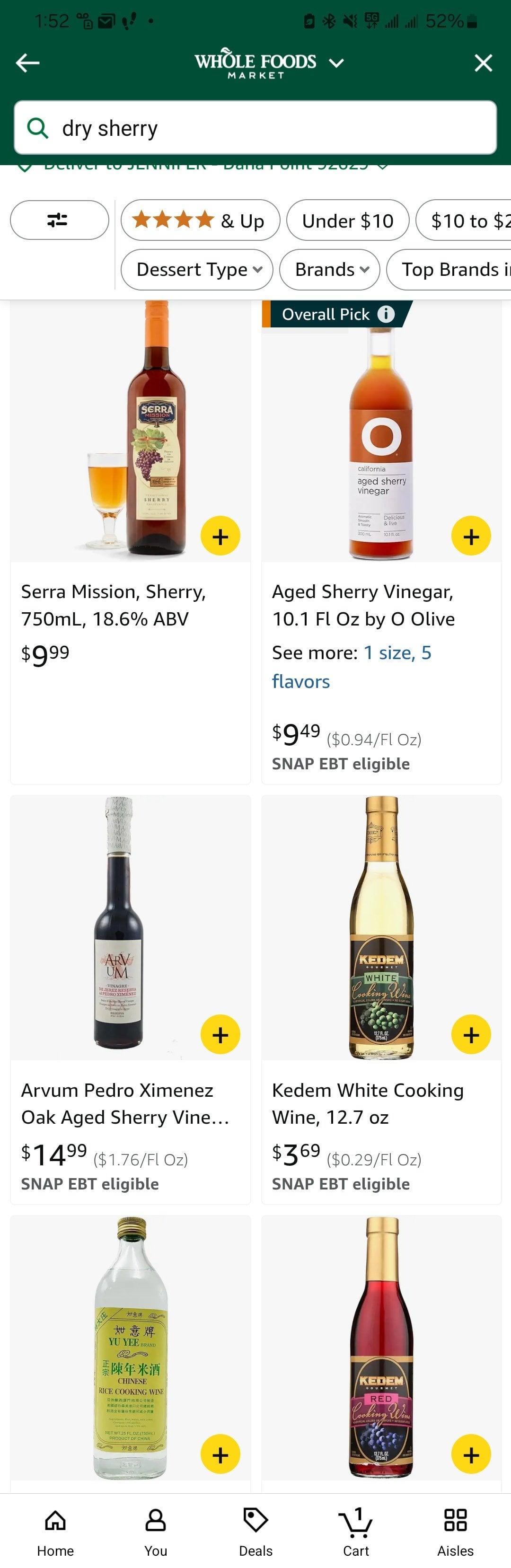The width and height of the screenshot is (511, 1568).
Task: Open the filter sliders icon
Action: [59, 220]
